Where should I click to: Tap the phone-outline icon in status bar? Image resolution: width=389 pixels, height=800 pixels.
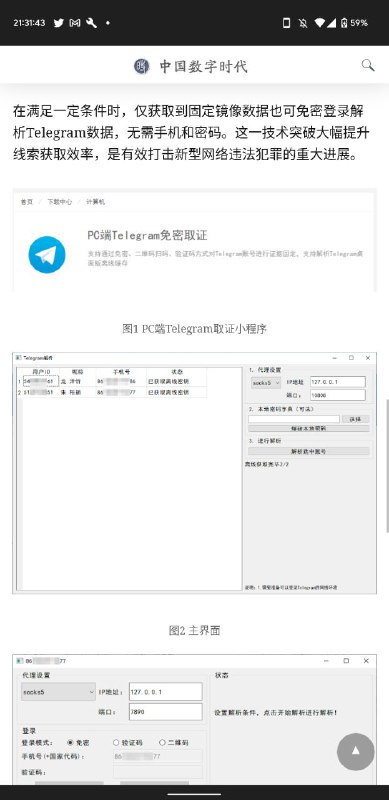click(287, 23)
